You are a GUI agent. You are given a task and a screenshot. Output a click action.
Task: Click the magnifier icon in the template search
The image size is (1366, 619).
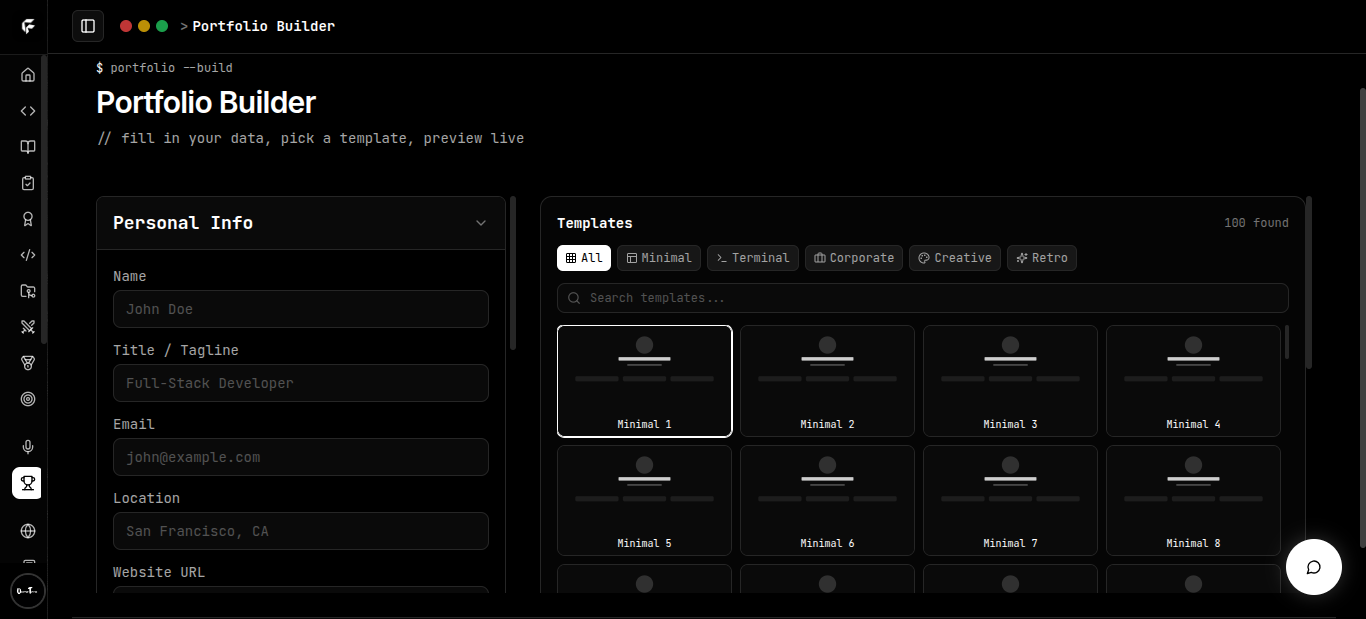pyautogui.click(x=574, y=298)
